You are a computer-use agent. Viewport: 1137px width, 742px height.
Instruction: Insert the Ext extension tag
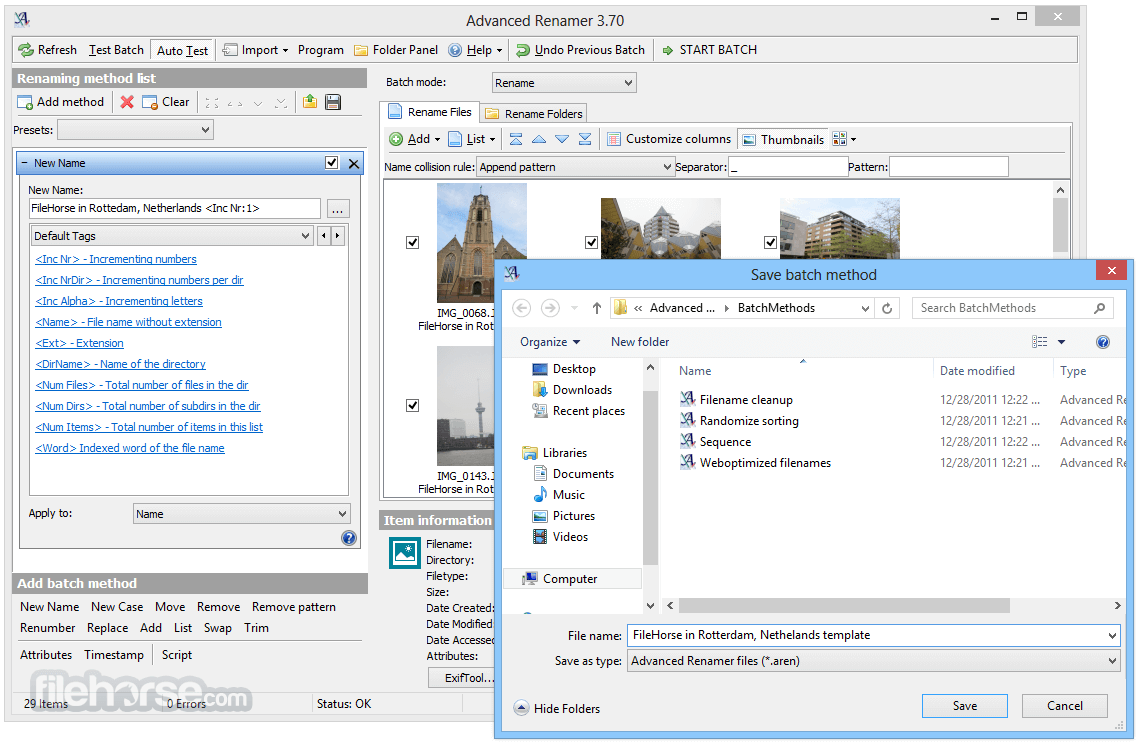pyautogui.click(x=80, y=343)
